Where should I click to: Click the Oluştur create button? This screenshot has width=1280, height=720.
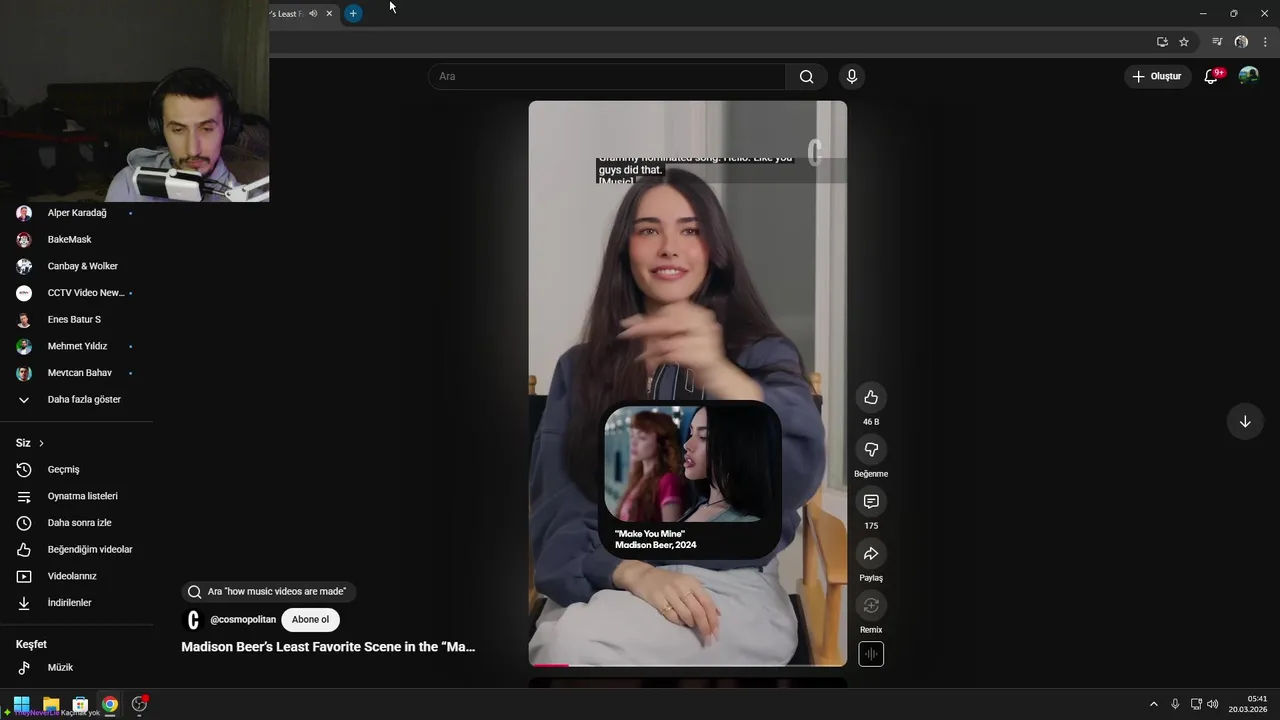(1157, 76)
